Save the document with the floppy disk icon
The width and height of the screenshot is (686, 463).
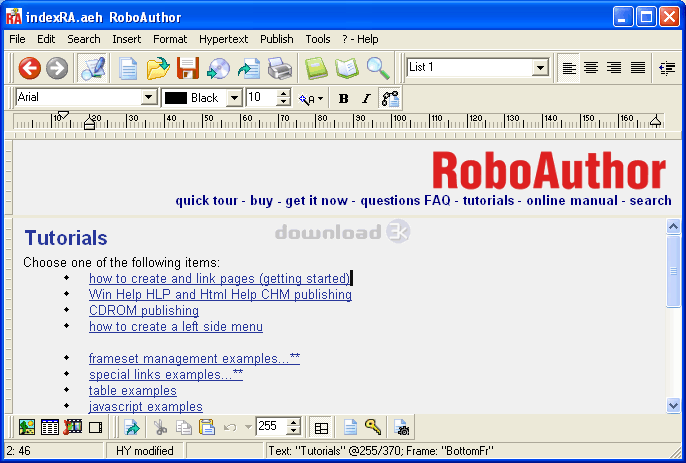click(188, 68)
